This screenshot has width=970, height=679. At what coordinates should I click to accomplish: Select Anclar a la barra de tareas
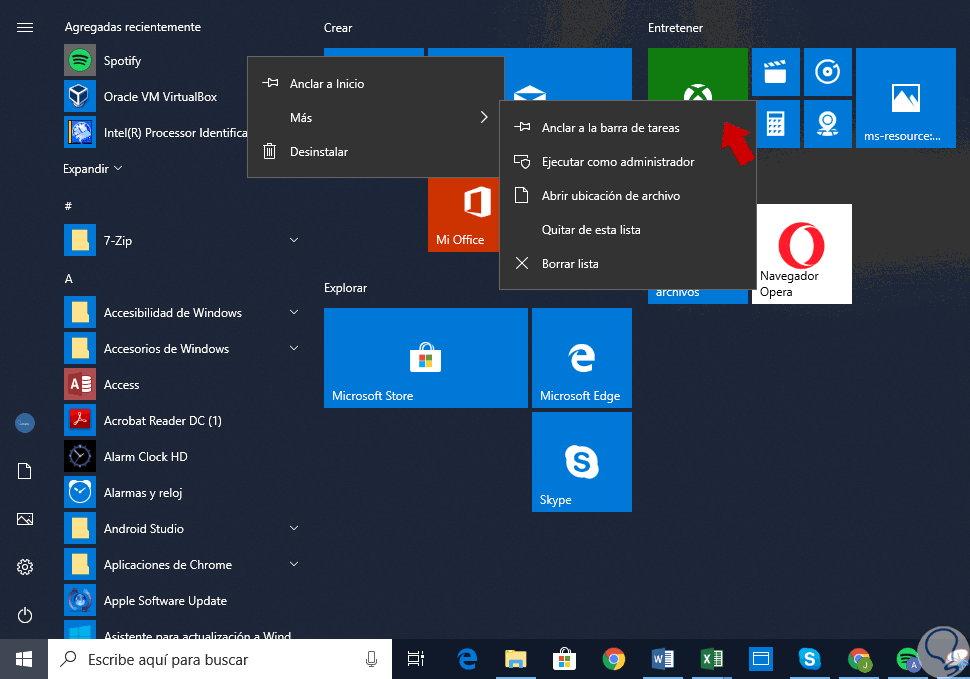click(610, 128)
